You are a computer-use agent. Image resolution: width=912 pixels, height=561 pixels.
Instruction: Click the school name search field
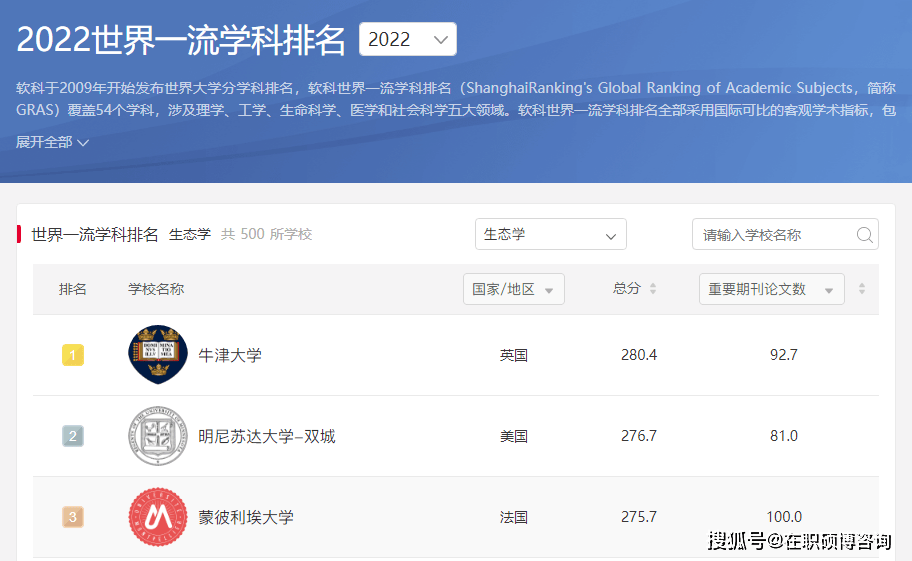[772, 235]
